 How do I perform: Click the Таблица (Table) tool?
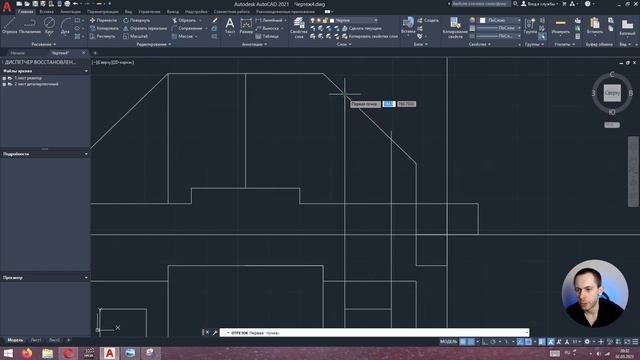pos(267,36)
